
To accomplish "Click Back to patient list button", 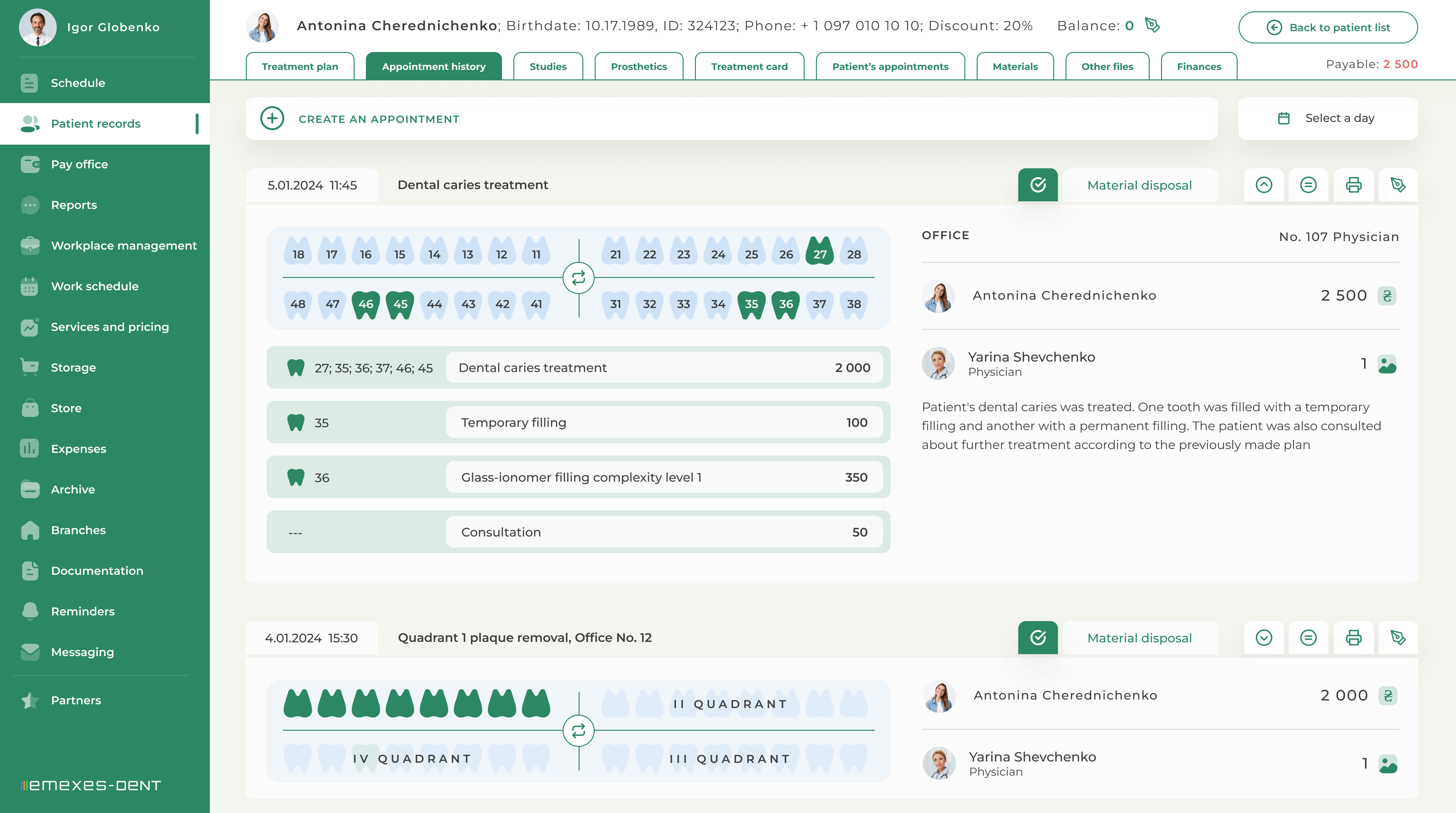I will 1328,27.
